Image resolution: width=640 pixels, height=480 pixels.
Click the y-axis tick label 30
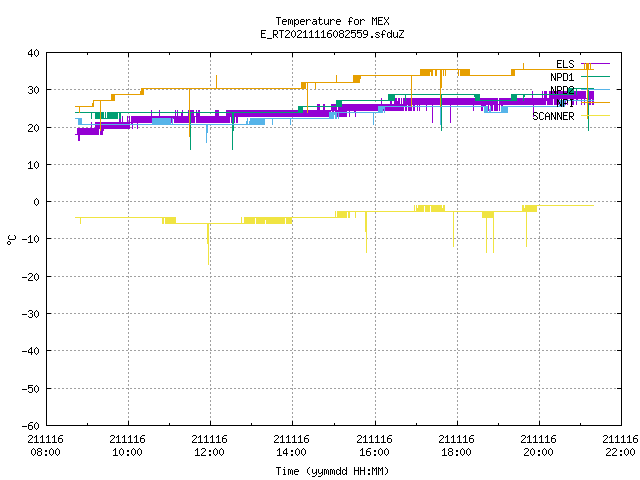click(x=33, y=90)
